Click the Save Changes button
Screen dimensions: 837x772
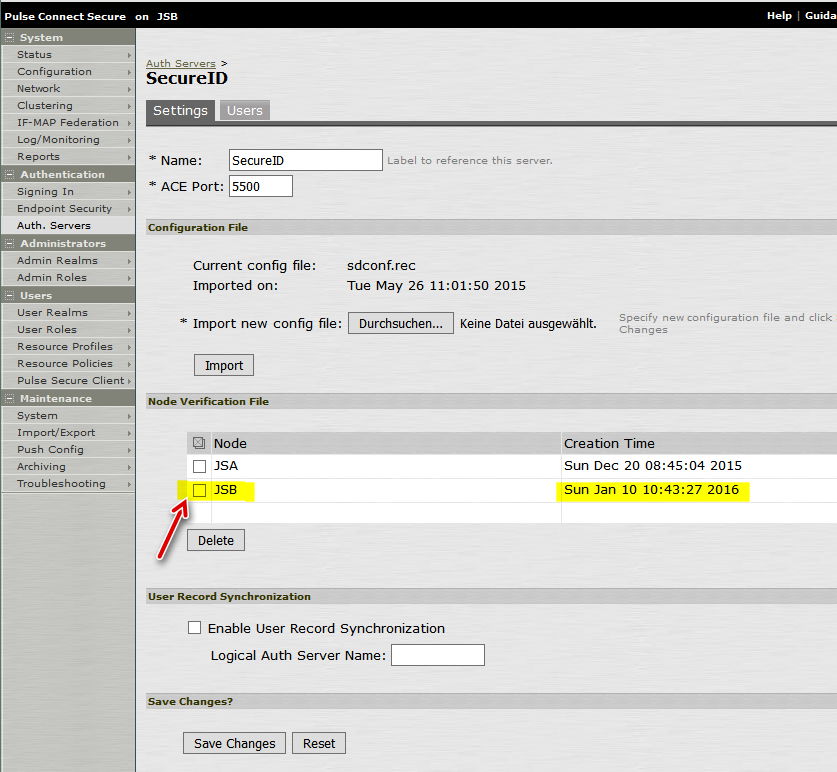tap(234, 743)
